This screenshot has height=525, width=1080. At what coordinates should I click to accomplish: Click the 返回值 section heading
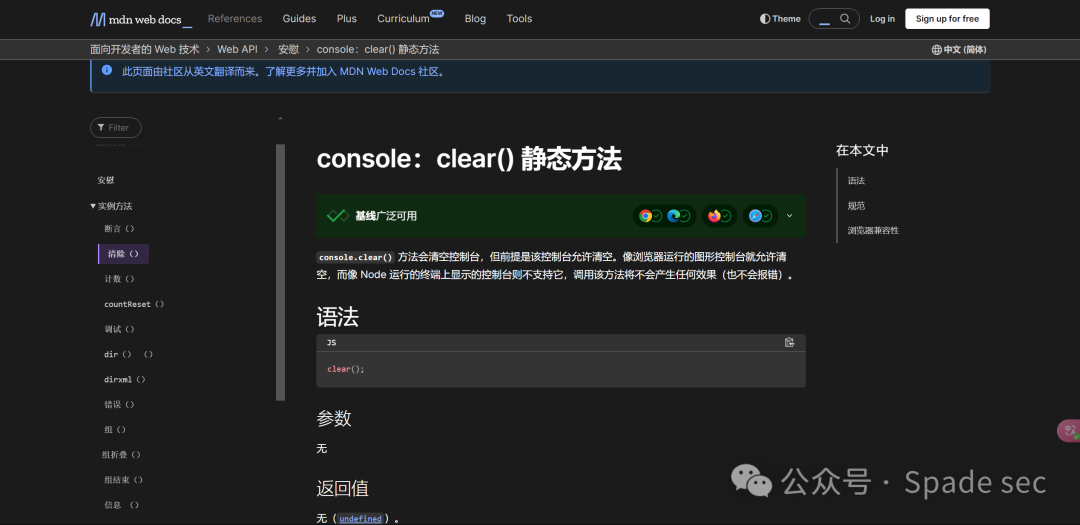(x=342, y=488)
